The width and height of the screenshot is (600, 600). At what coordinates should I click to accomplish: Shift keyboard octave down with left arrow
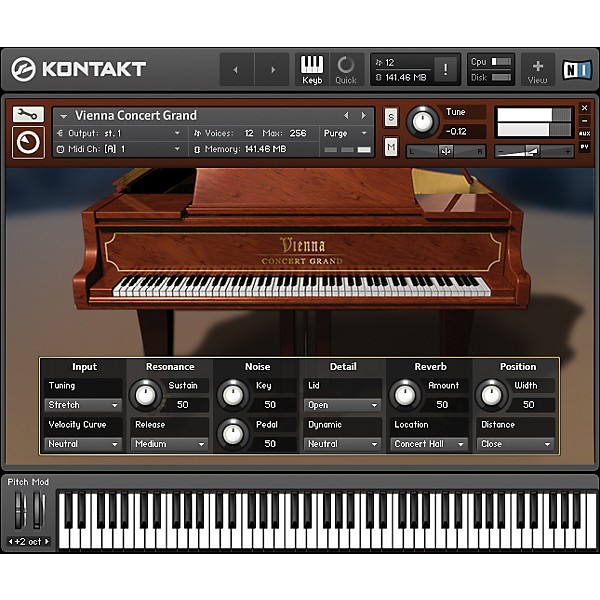(11, 541)
